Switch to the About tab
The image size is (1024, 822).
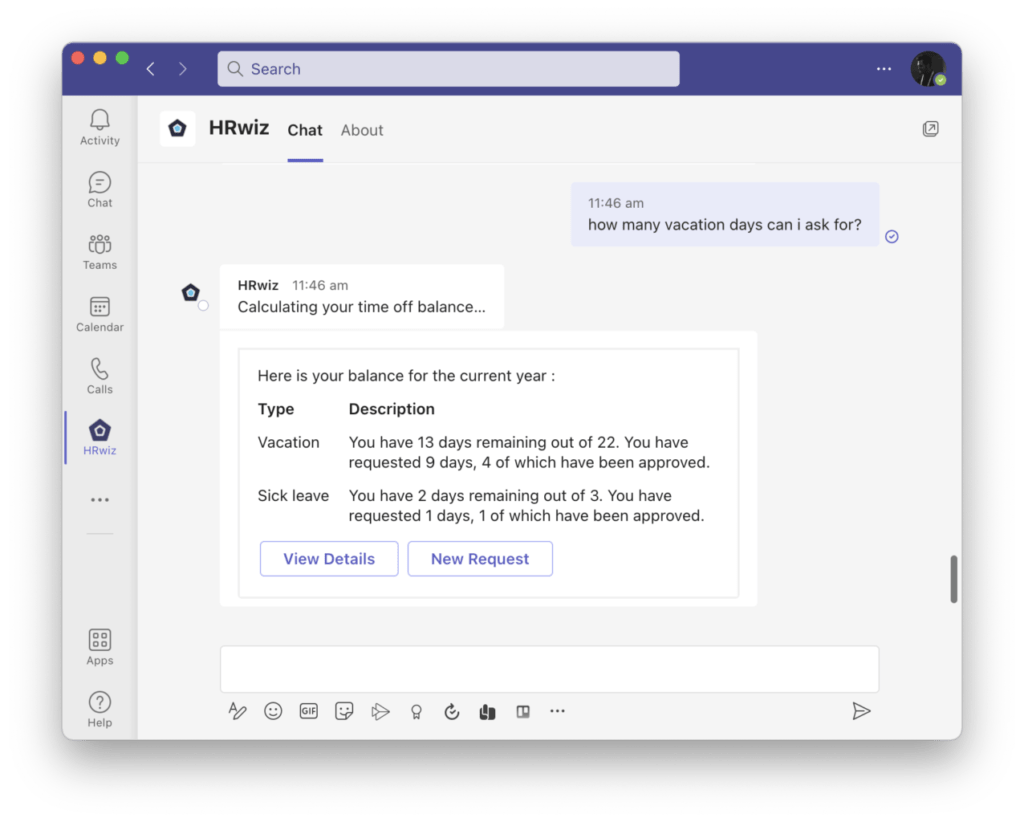click(362, 131)
